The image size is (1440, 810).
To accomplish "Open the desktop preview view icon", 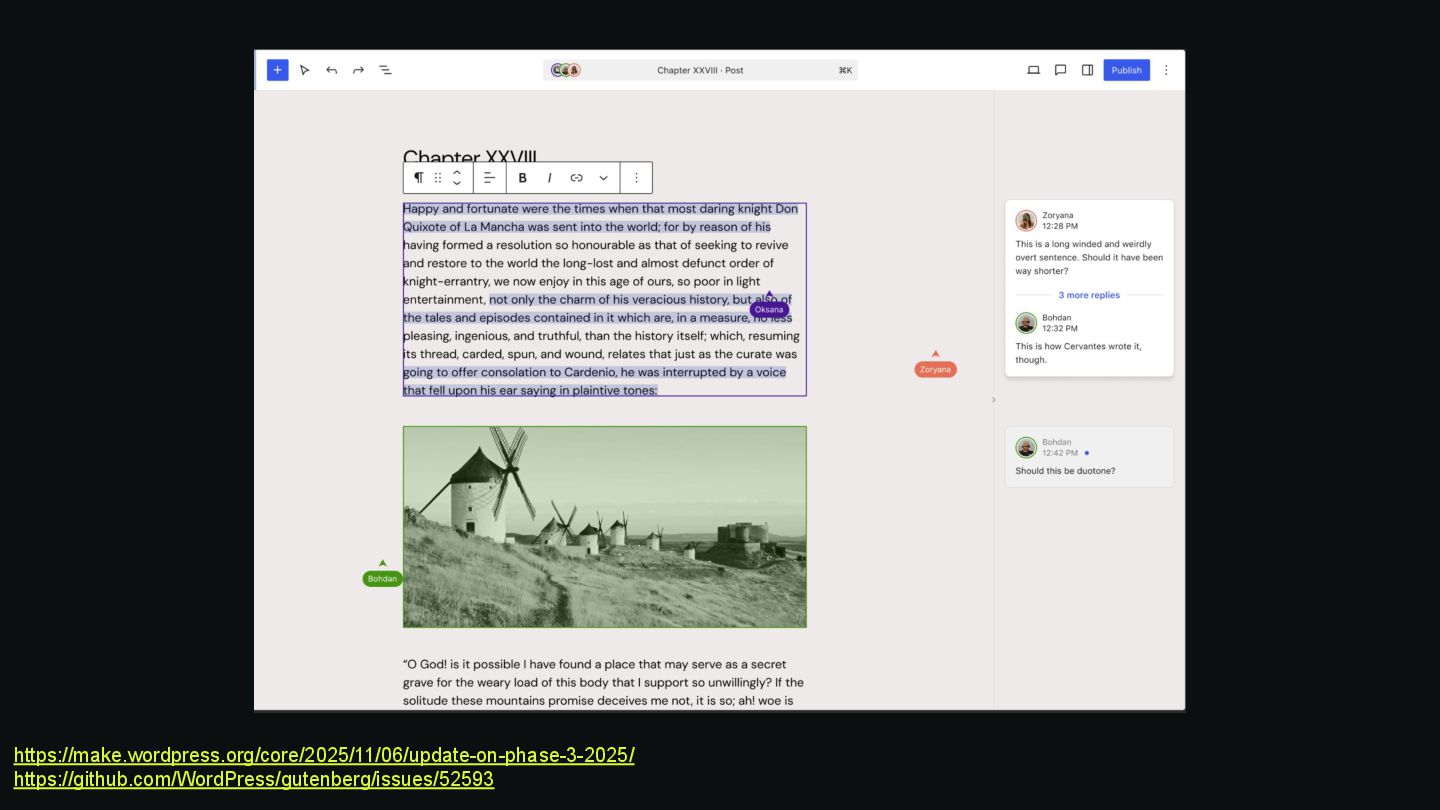I will [1034, 70].
